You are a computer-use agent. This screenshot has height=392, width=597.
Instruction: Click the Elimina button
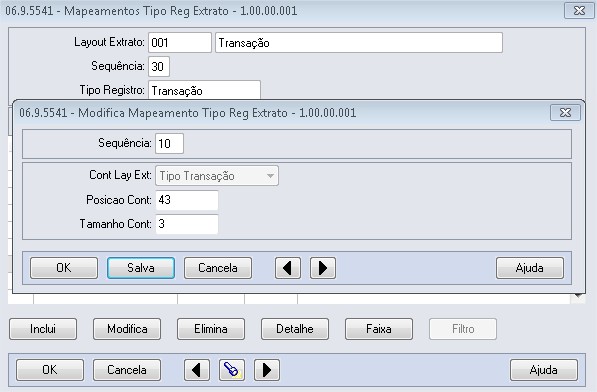coord(211,329)
